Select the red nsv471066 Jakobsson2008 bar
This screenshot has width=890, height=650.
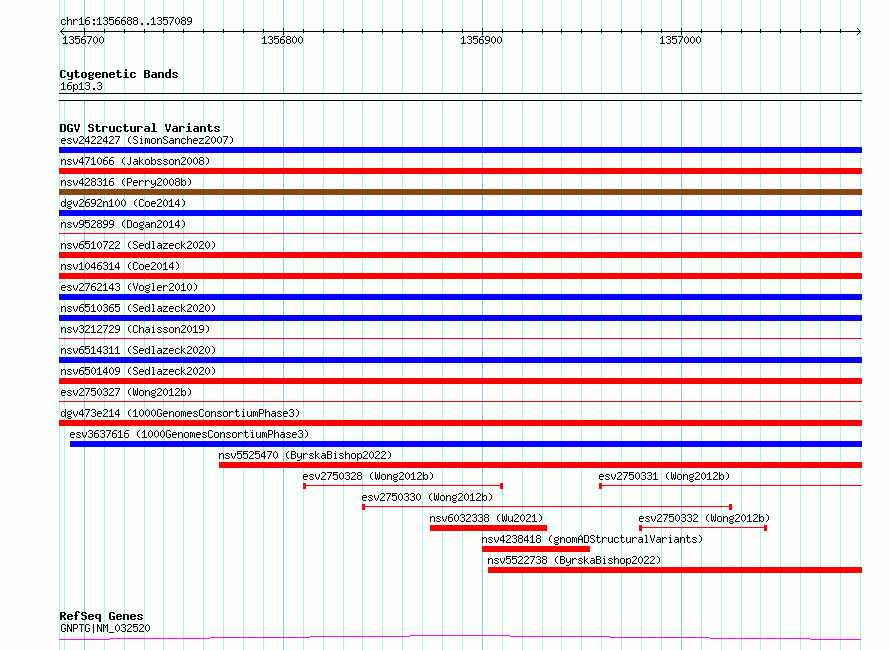(x=460, y=171)
